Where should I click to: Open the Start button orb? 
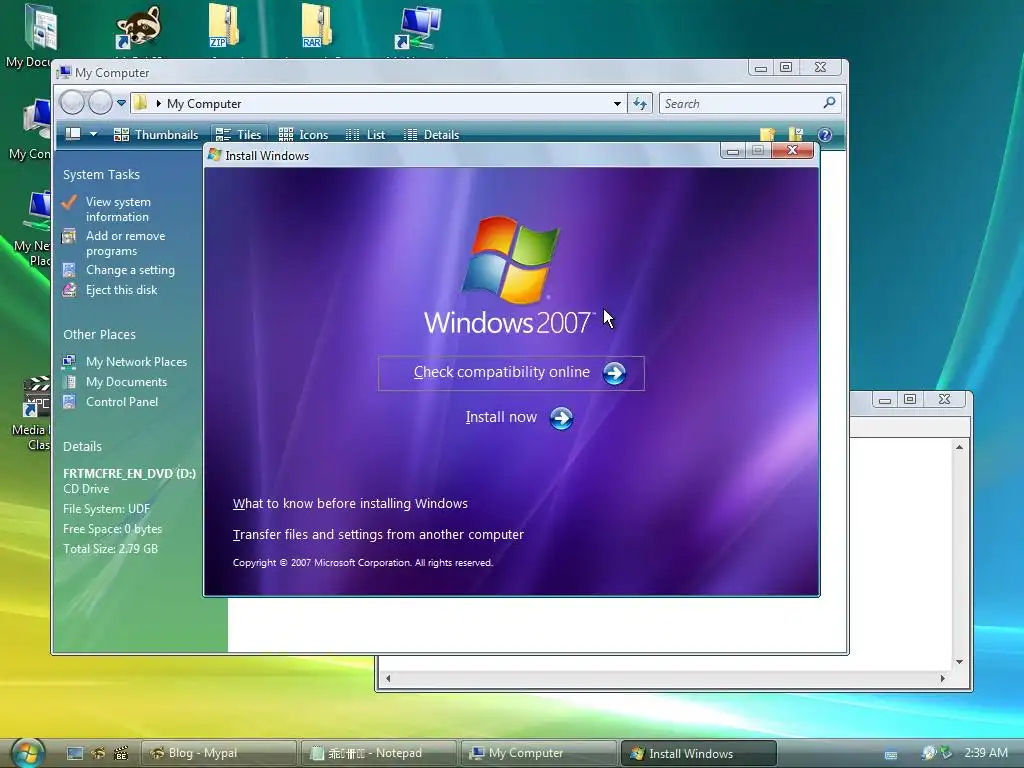tap(27, 753)
